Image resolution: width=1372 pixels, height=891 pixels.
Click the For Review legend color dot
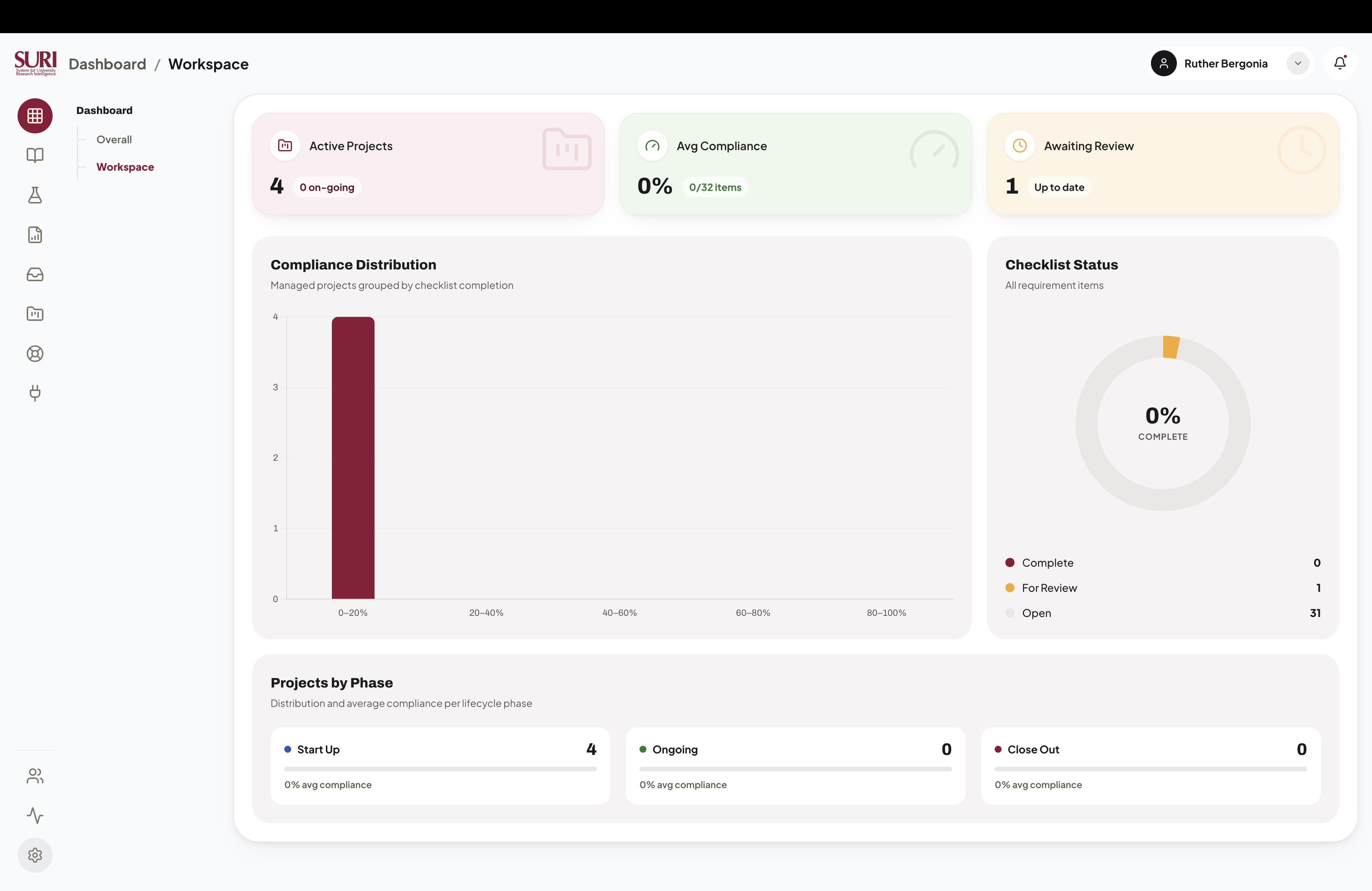(1010, 588)
